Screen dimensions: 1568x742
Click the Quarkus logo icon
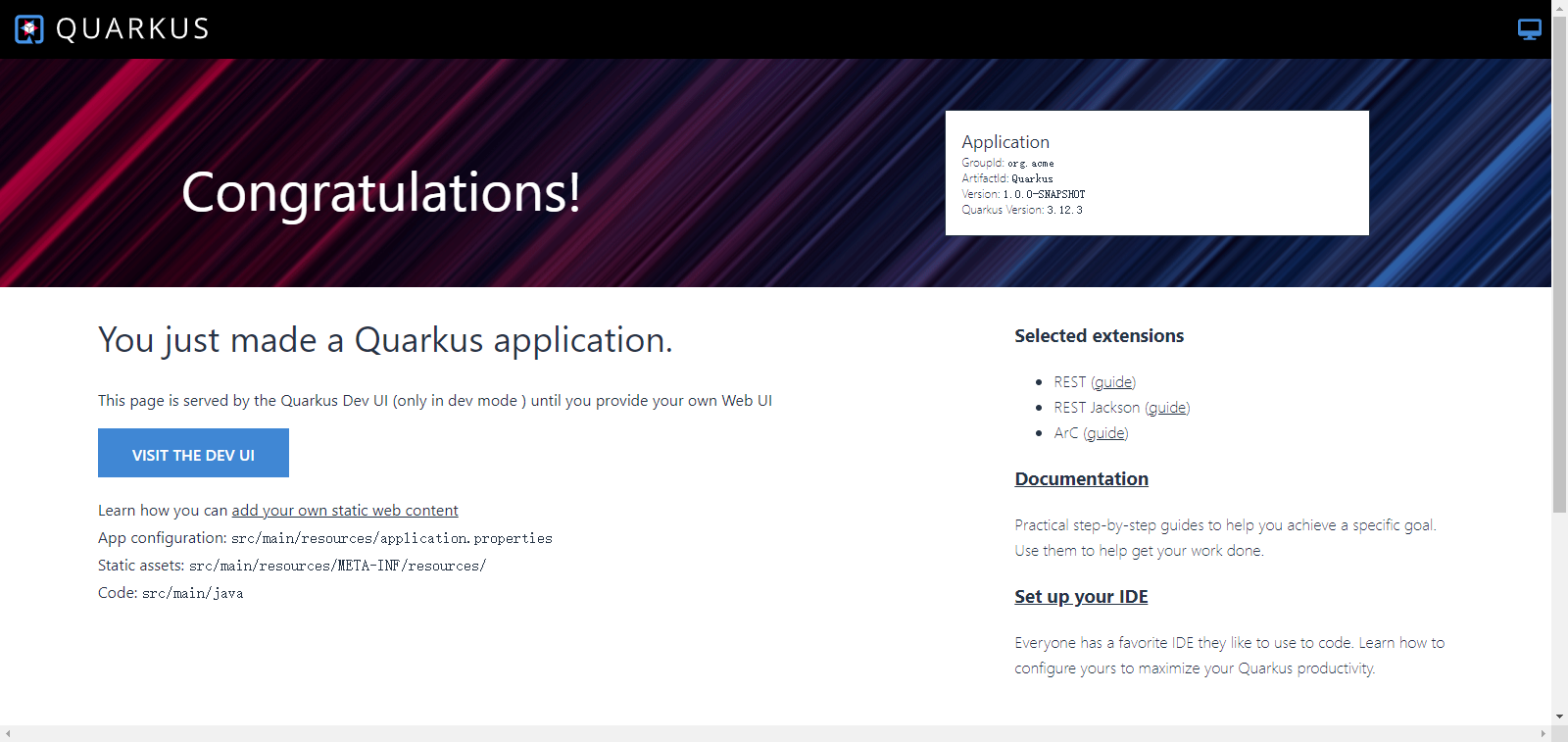point(29,29)
